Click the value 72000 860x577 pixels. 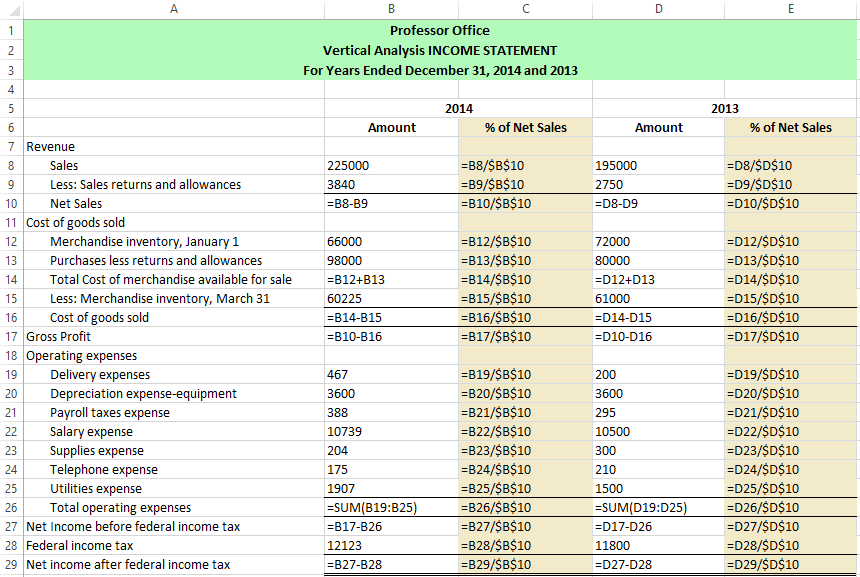coord(658,241)
